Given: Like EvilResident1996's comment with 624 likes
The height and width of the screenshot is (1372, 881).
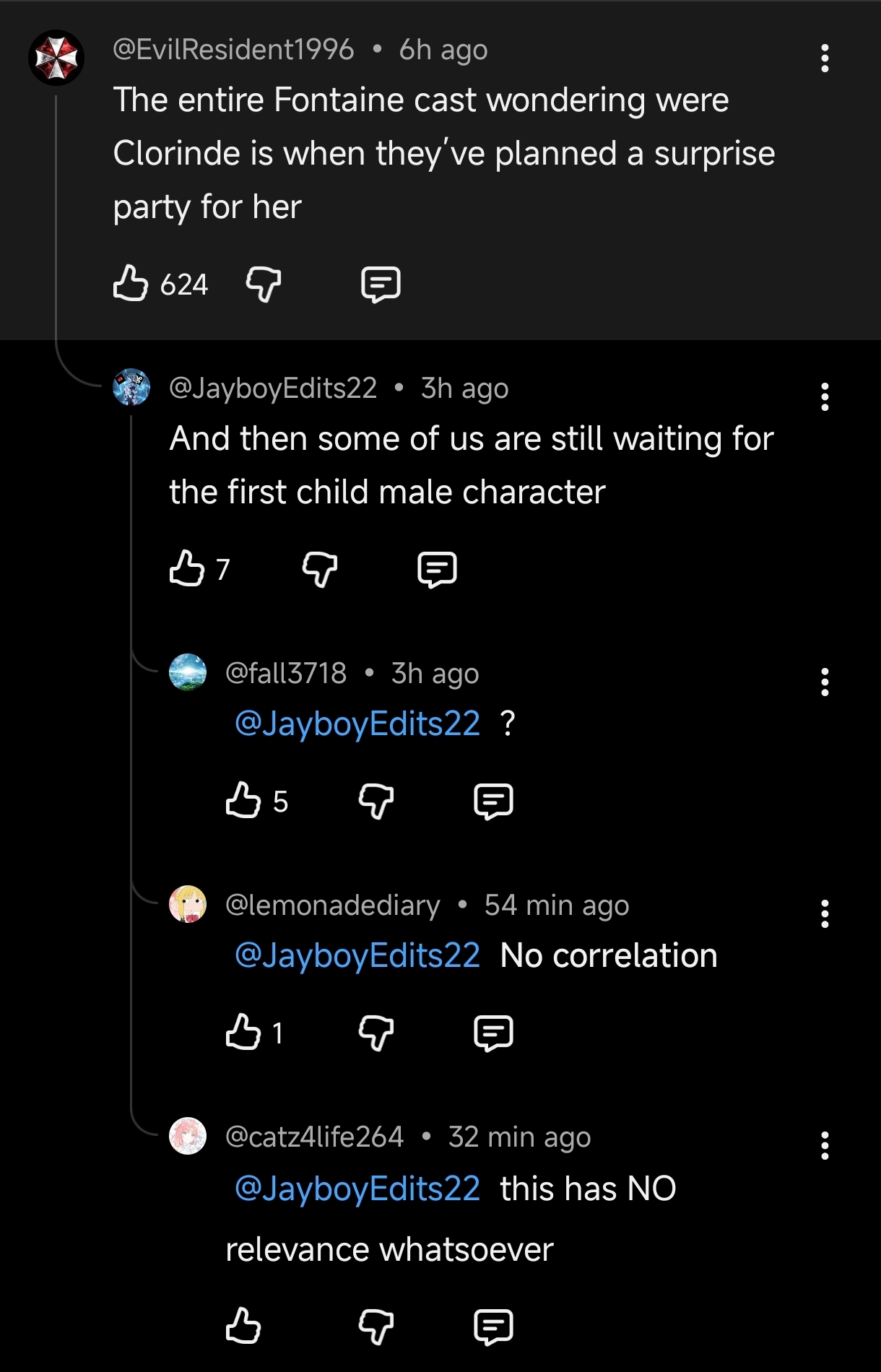Looking at the screenshot, I should (x=131, y=283).
